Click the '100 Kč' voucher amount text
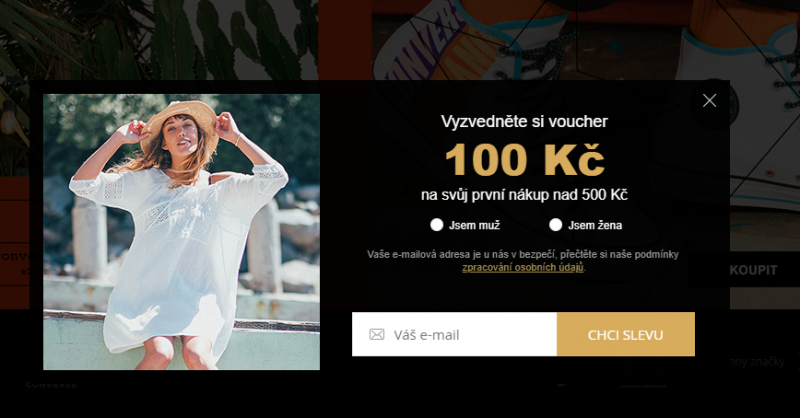Image resolution: width=800 pixels, height=418 pixels. pyautogui.click(x=525, y=160)
